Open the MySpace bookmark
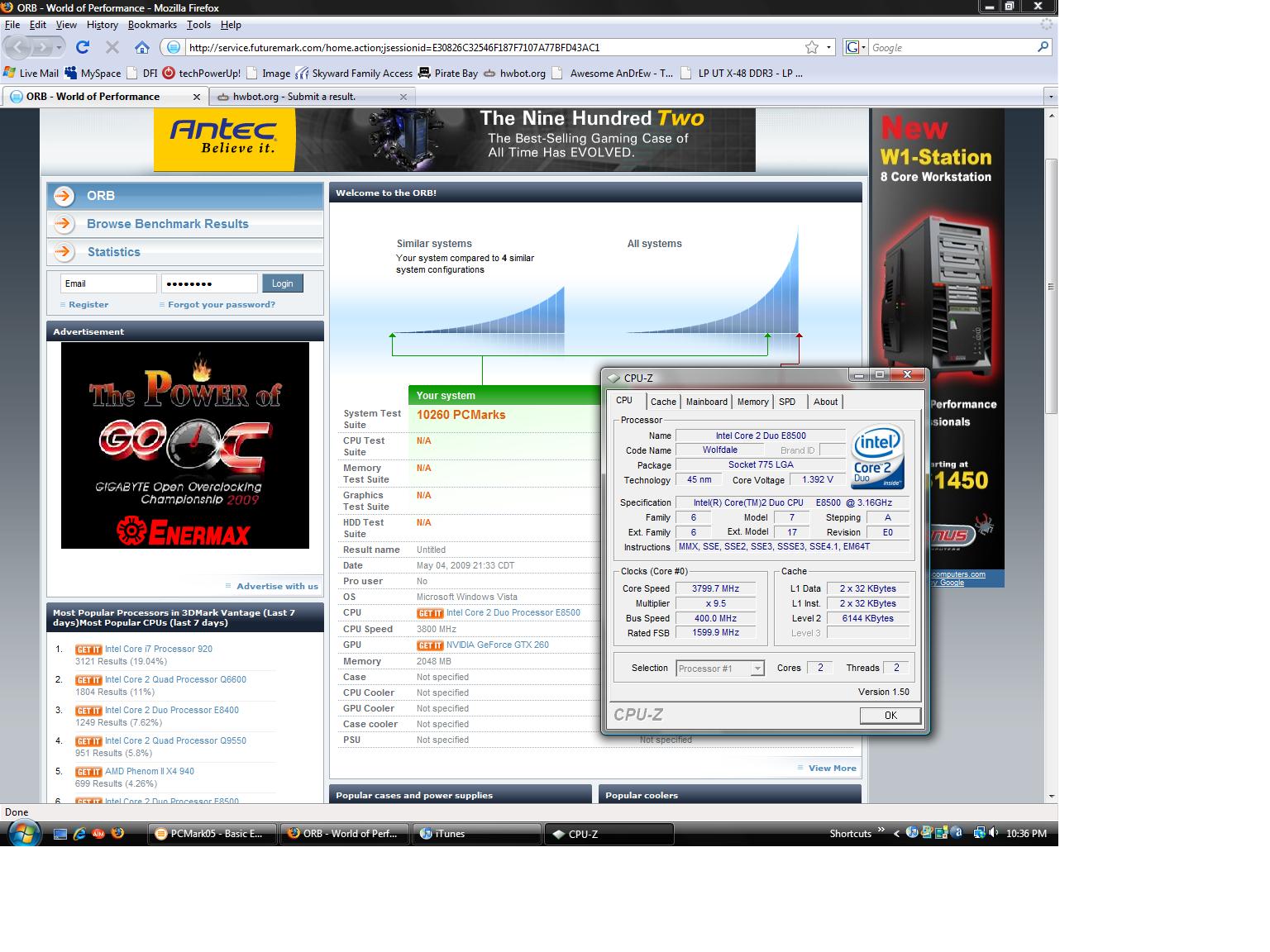Viewport: 1270px width, 952px height. click(93, 73)
